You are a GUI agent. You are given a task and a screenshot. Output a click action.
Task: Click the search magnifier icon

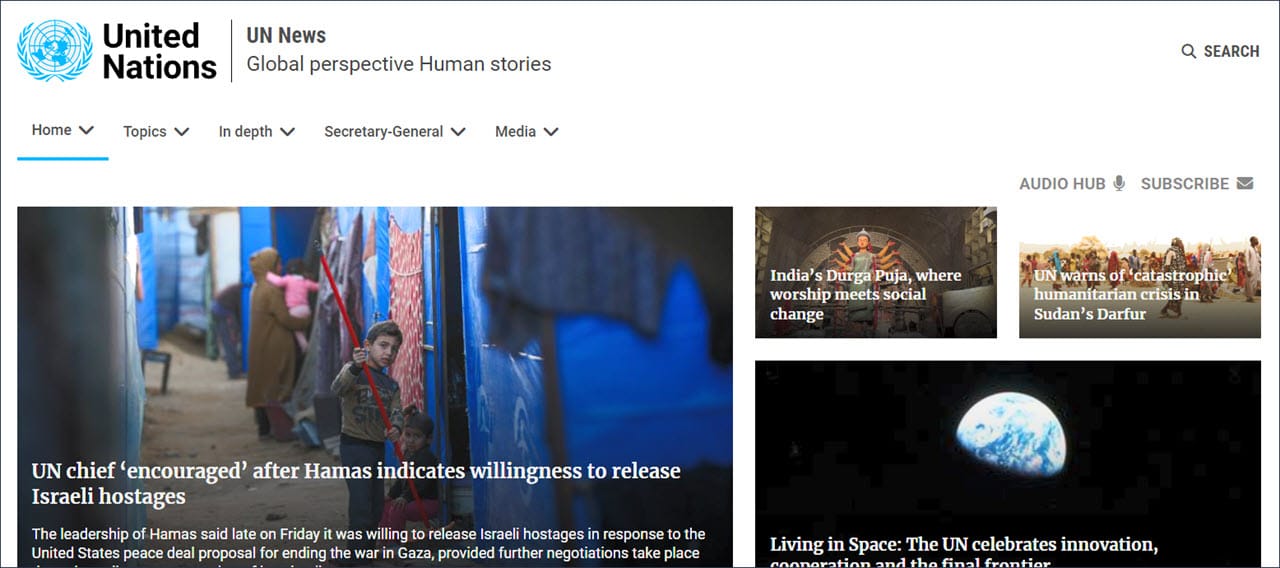click(x=1189, y=51)
